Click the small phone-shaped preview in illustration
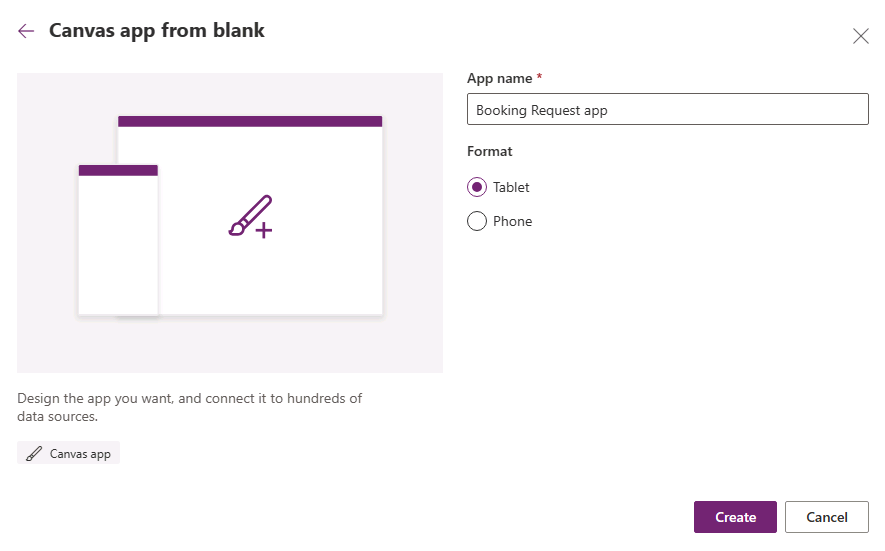This screenshot has height=551, width=885. click(x=118, y=240)
